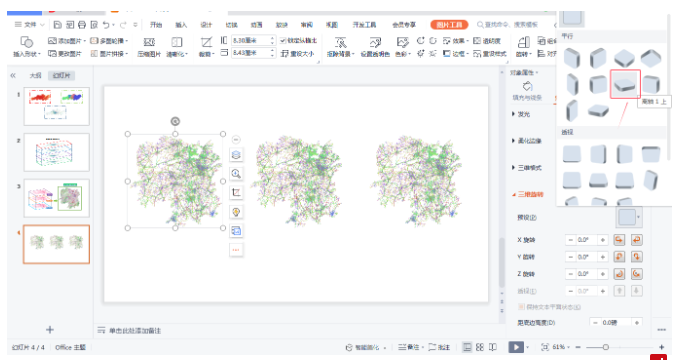
Task: Click the Y rotation rotate-up orange icon
Action: tap(619, 257)
